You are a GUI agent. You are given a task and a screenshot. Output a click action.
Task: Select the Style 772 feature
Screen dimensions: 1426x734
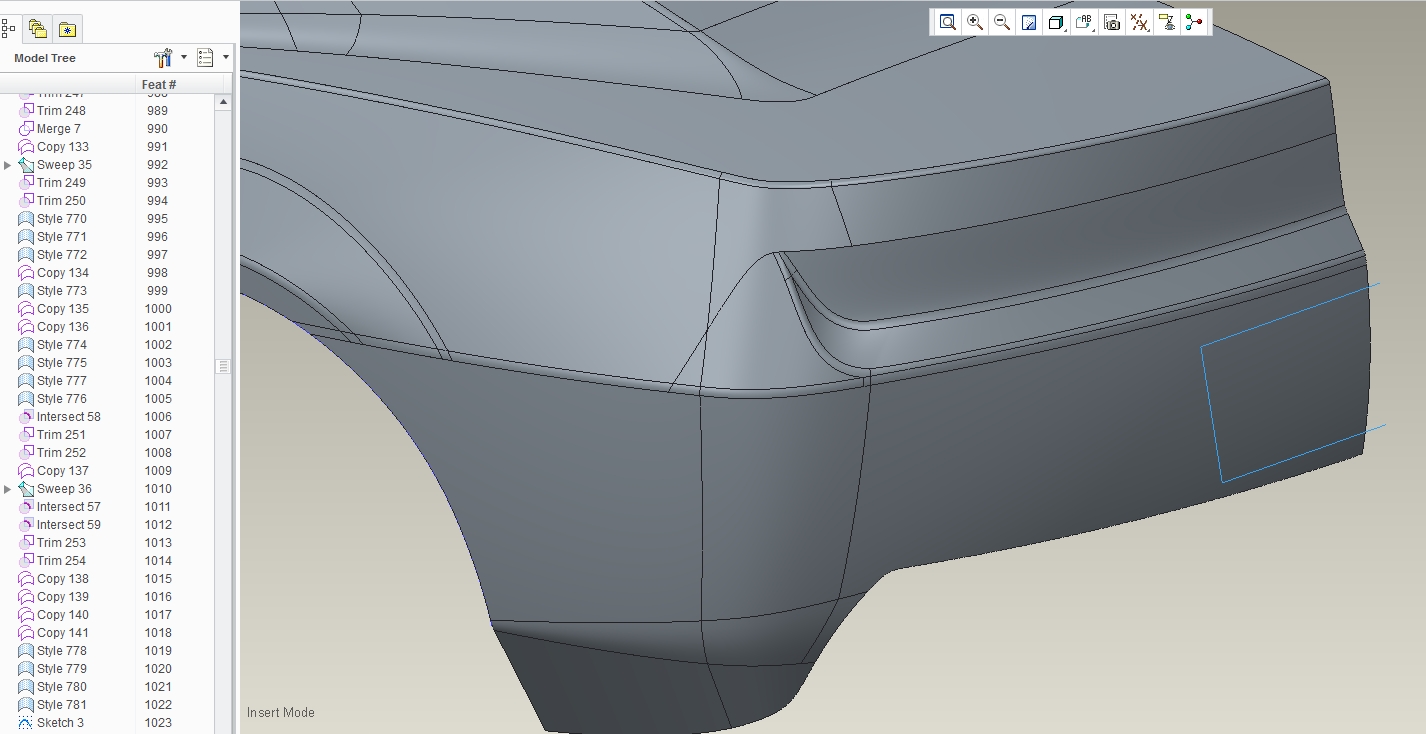(x=53, y=255)
